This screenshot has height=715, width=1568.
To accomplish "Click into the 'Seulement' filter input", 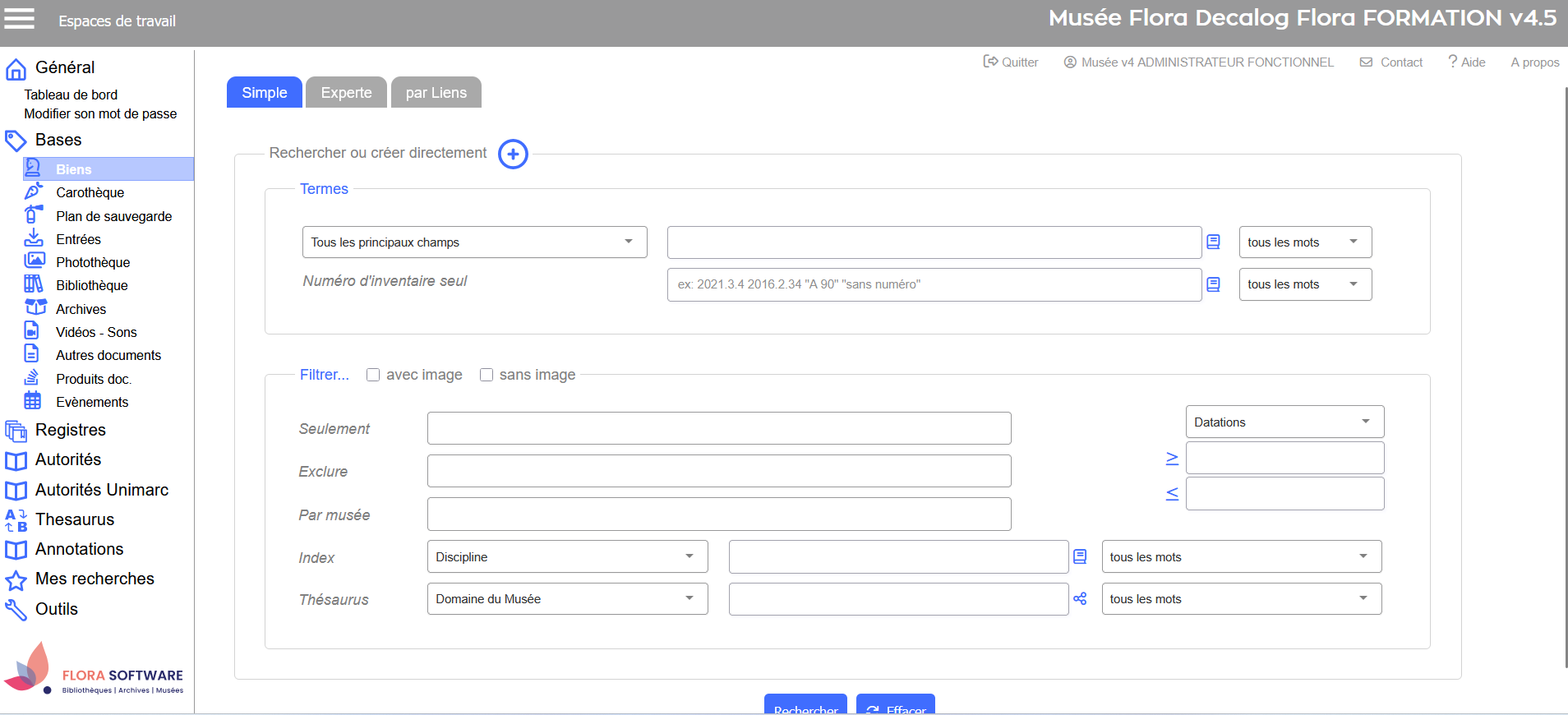I will click(x=719, y=429).
